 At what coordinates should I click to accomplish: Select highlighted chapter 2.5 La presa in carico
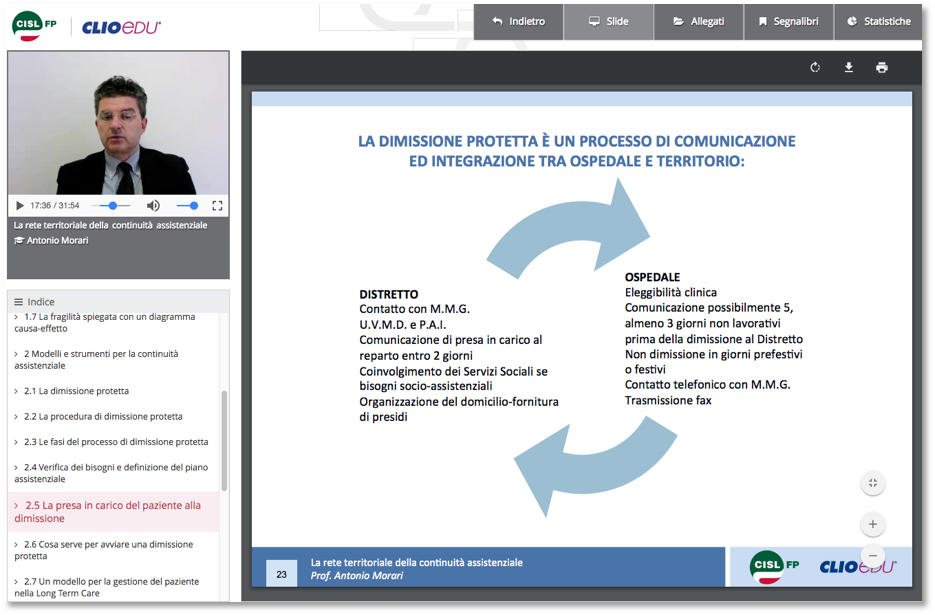click(113, 512)
